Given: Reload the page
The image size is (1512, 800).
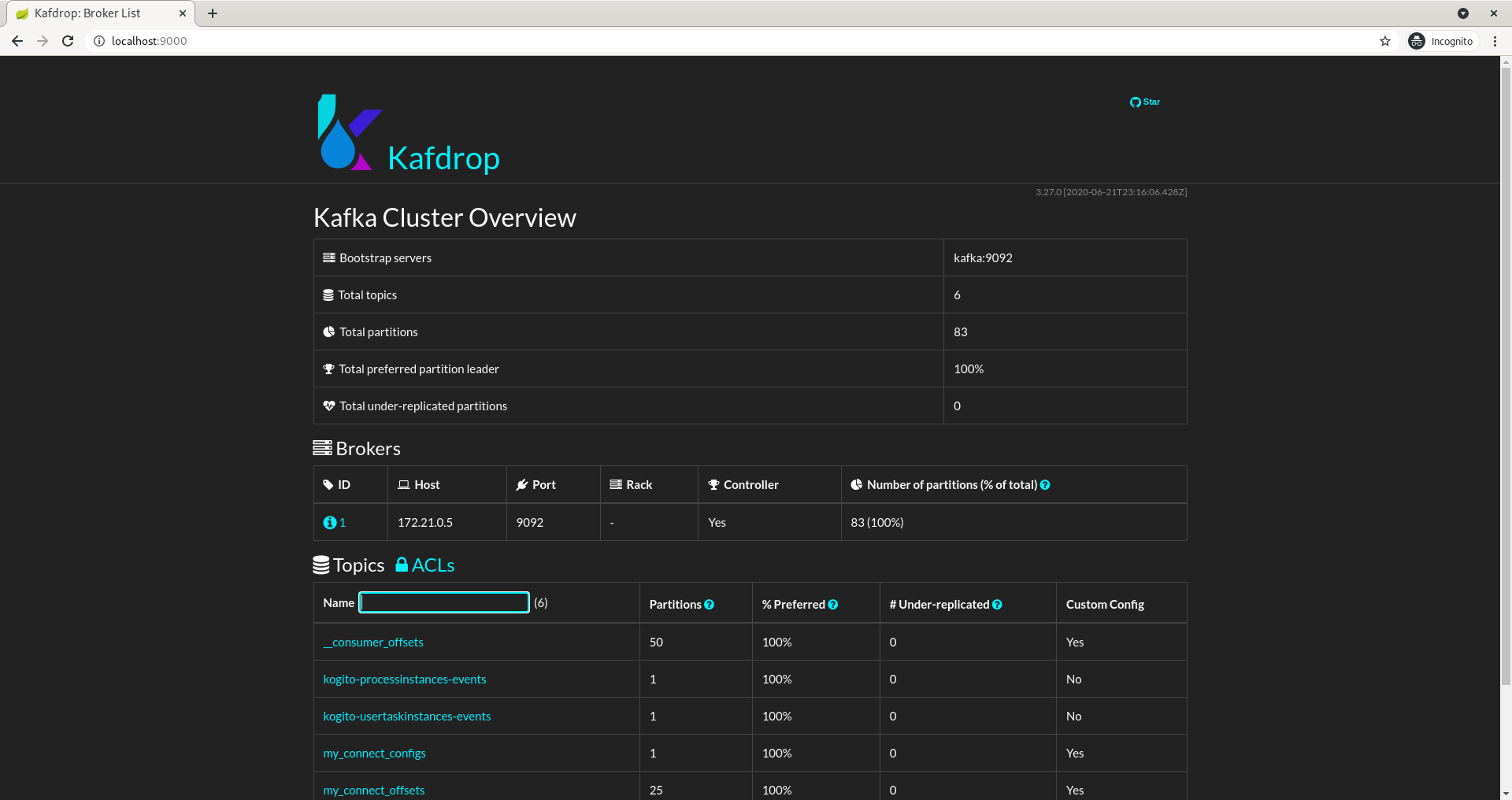Looking at the screenshot, I should (68, 41).
